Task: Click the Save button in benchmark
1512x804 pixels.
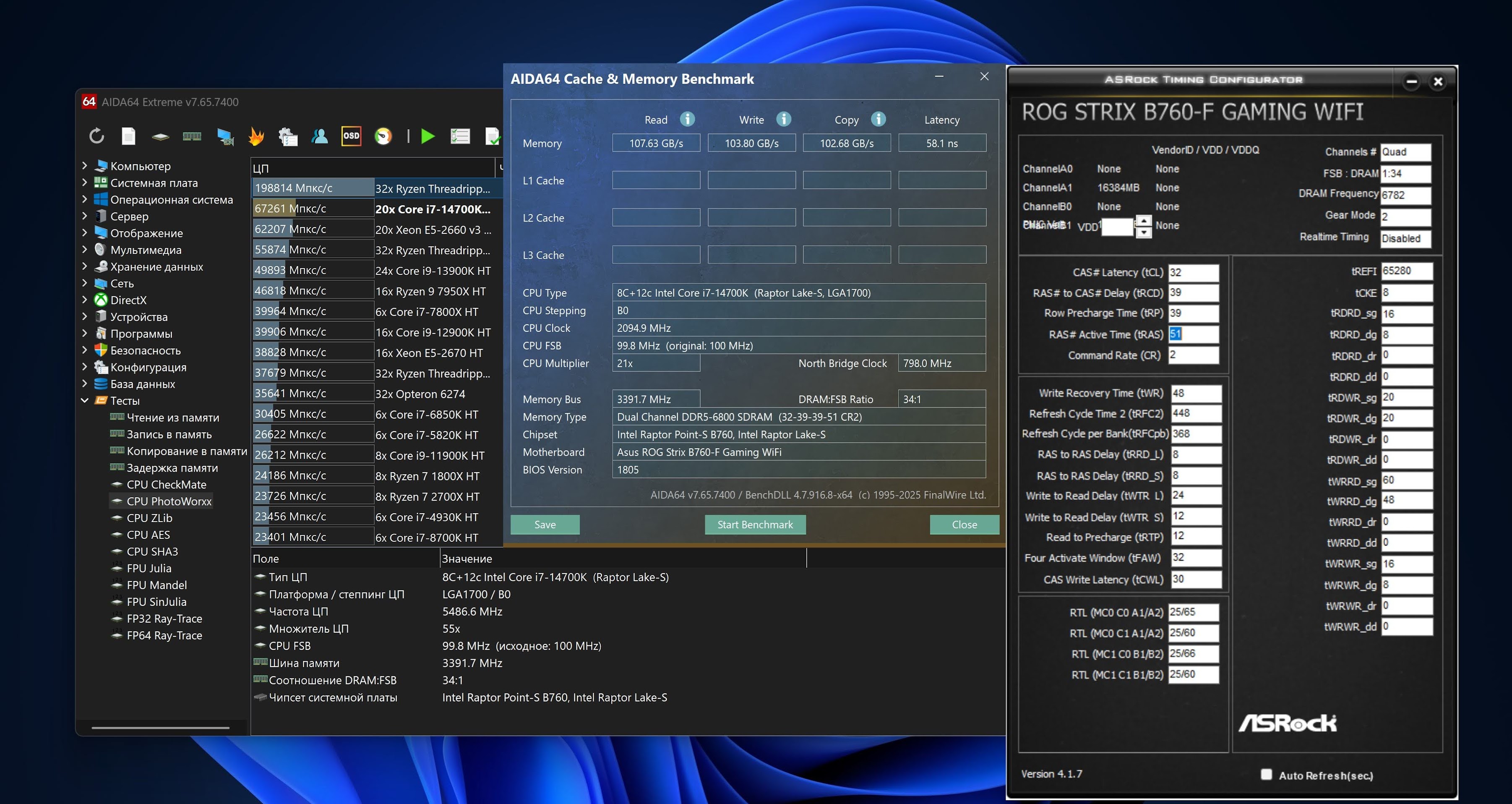Action: (545, 525)
